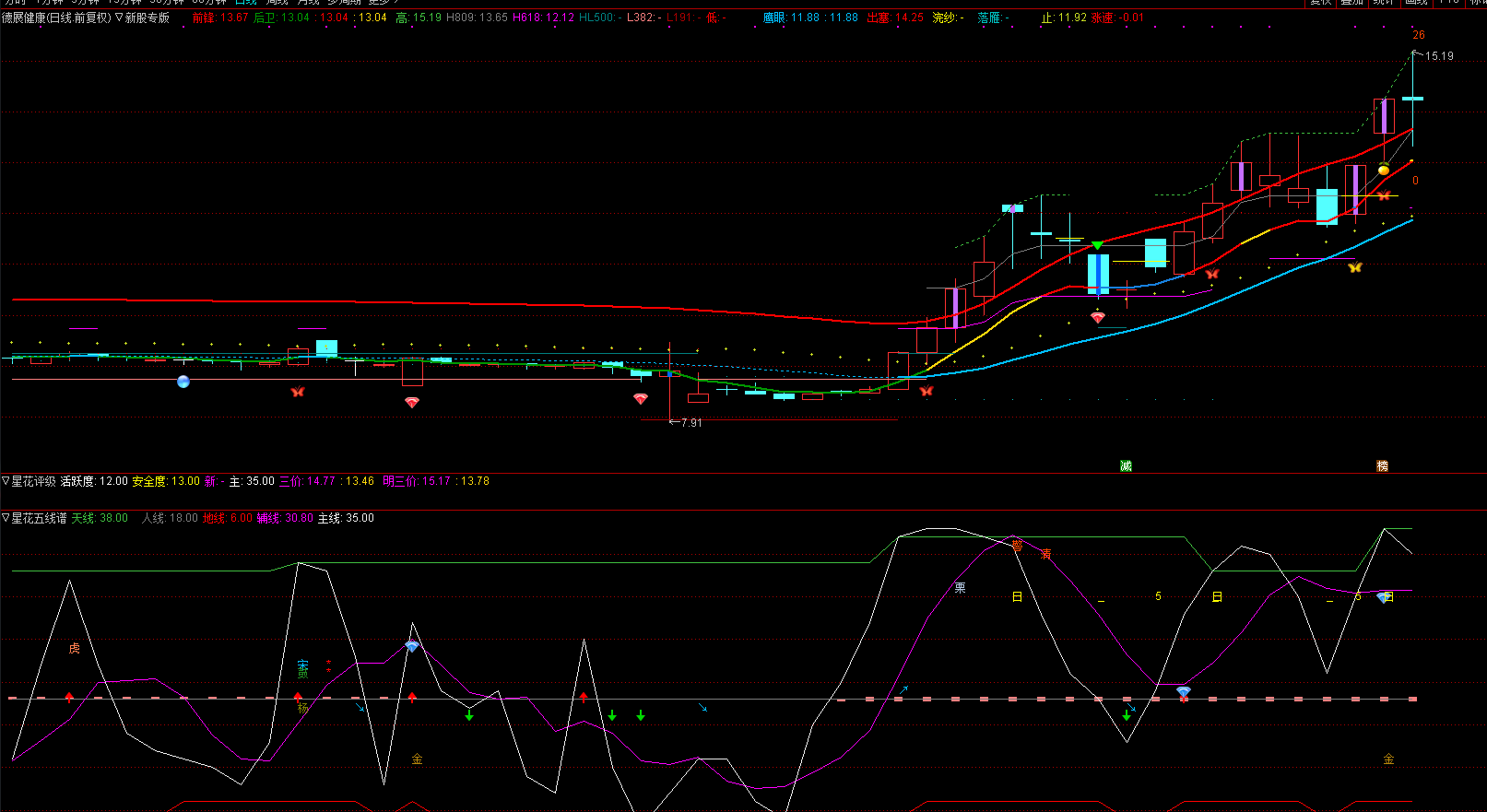Click the 15.19 highest price label

1439,56
